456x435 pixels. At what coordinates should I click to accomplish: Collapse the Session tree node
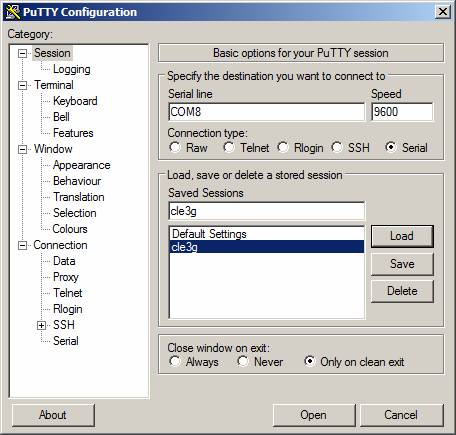(22, 53)
